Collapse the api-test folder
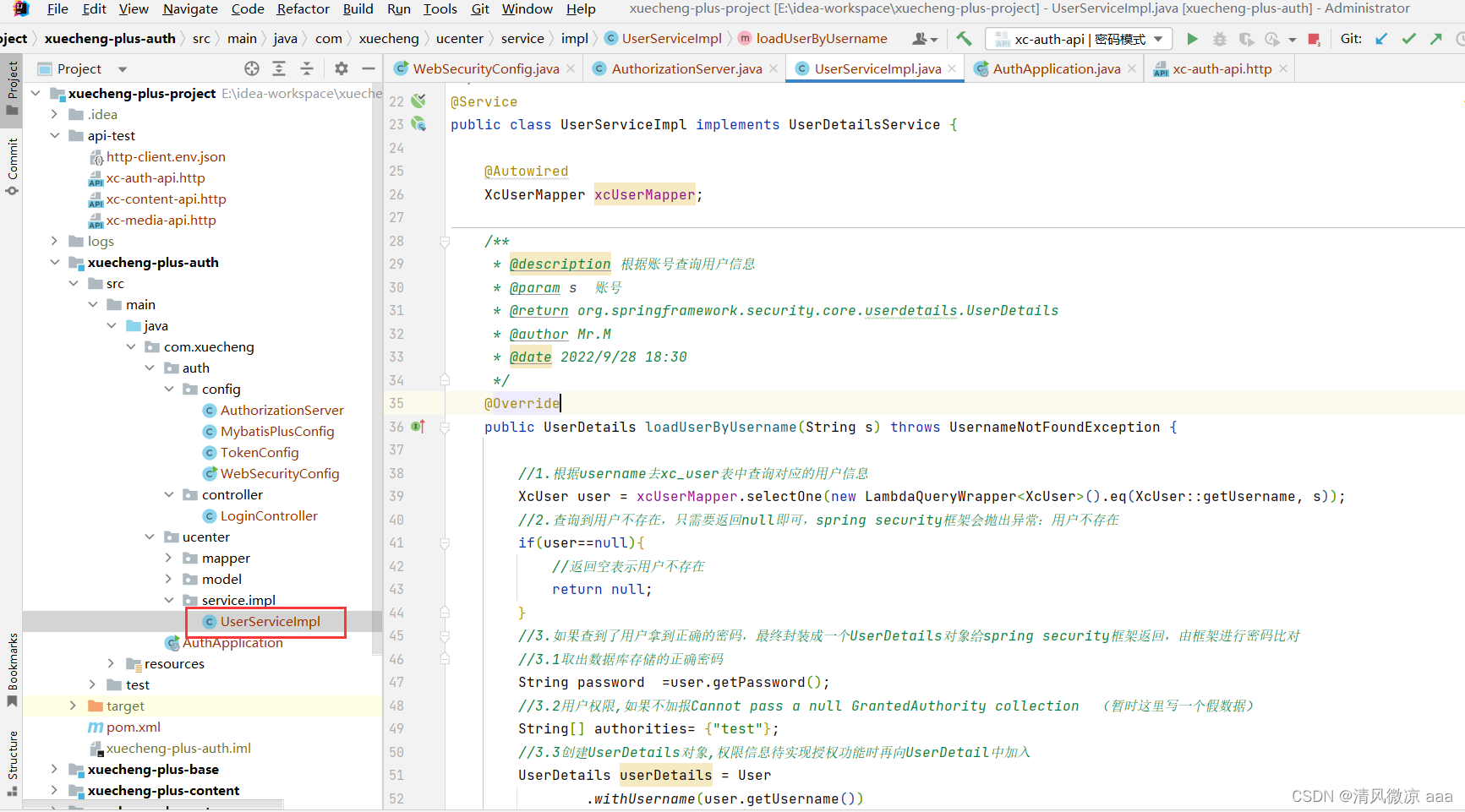 coord(55,135)
